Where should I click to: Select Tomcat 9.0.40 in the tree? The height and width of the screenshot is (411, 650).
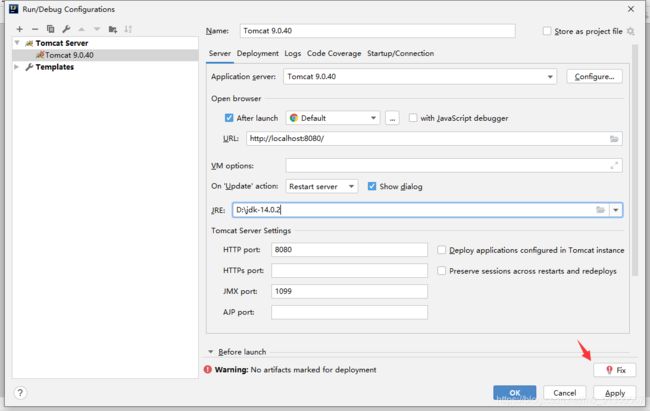[105, 55]
